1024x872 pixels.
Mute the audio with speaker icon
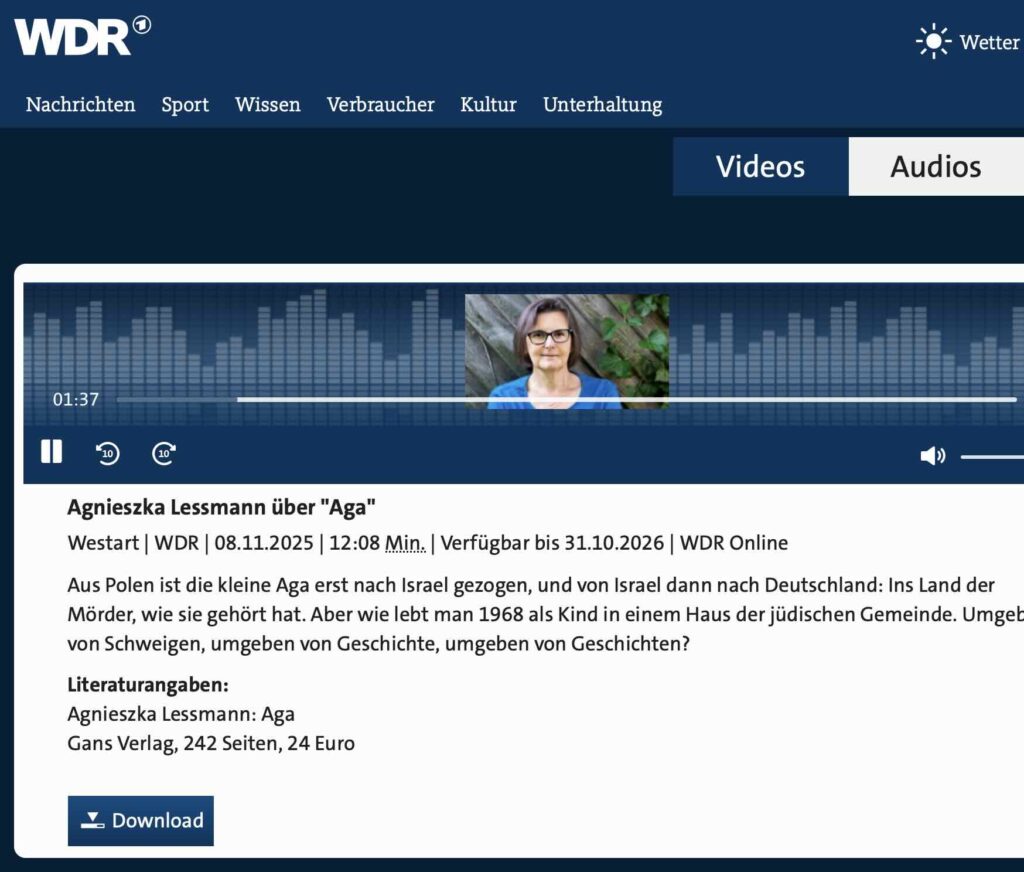tap(932, 456)
